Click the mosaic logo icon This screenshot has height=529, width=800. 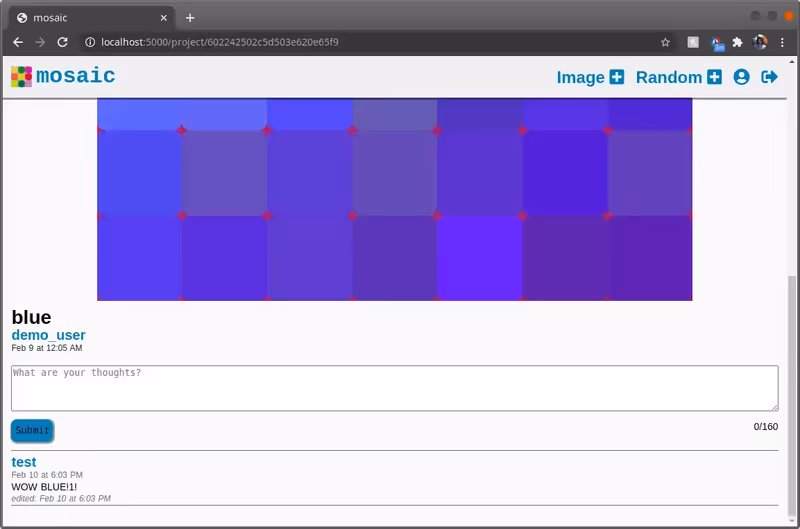pyautogui.click(x=21, y=77)
